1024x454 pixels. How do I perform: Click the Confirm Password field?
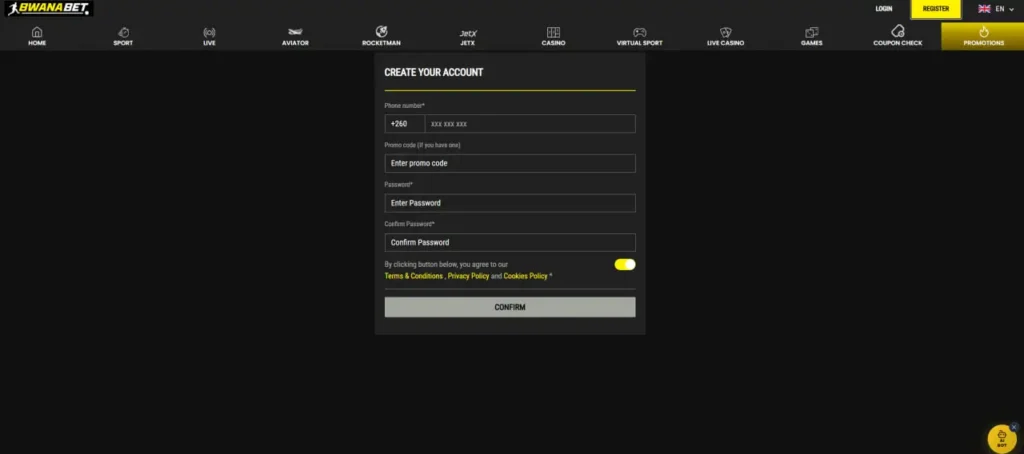click(x=509, y=242)
